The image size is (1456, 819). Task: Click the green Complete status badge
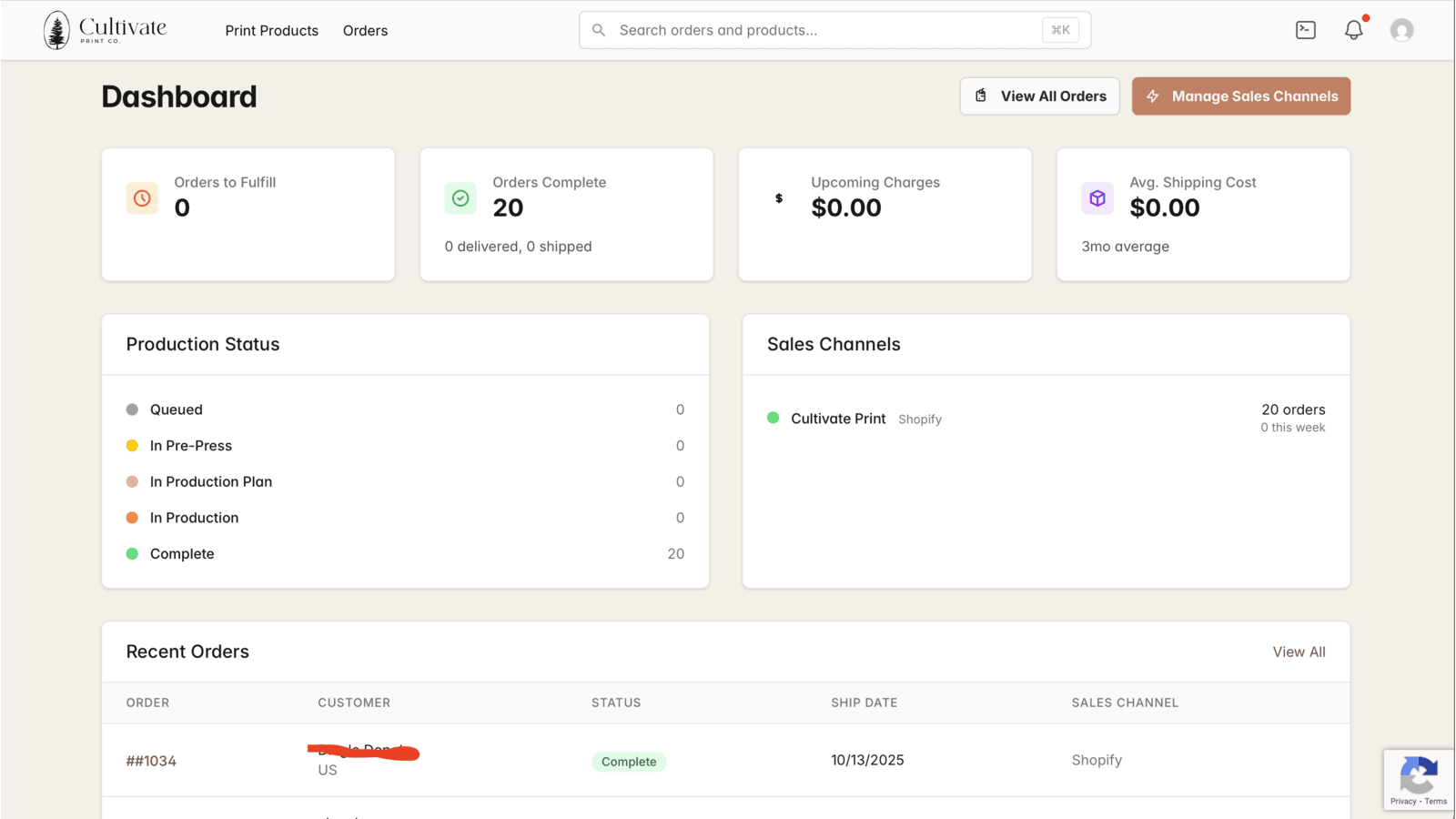(629, 762)
